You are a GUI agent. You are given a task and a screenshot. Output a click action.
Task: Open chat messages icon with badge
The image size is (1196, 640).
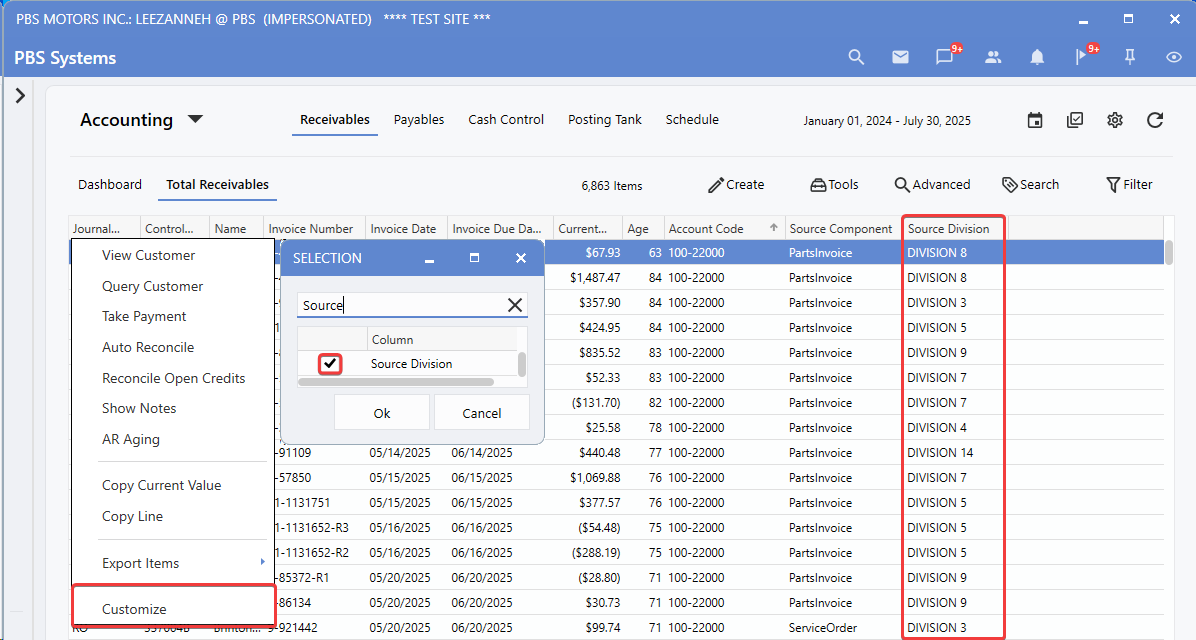point(945,58)
